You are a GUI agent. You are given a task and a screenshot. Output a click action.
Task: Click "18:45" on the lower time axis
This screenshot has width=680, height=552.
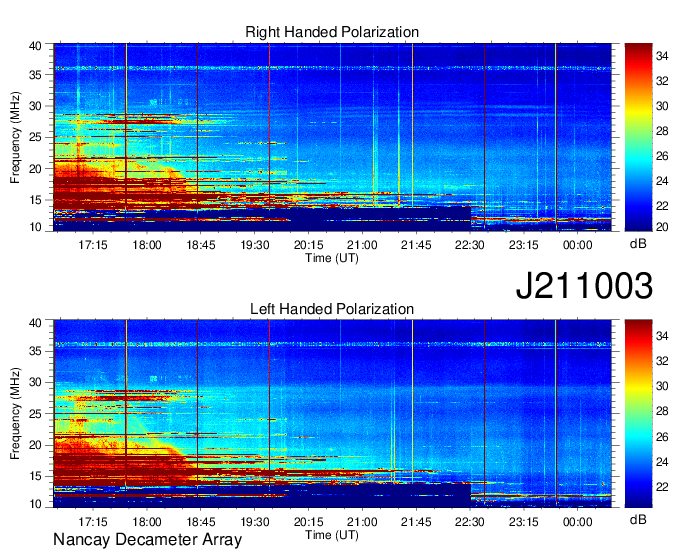point(201,522)
